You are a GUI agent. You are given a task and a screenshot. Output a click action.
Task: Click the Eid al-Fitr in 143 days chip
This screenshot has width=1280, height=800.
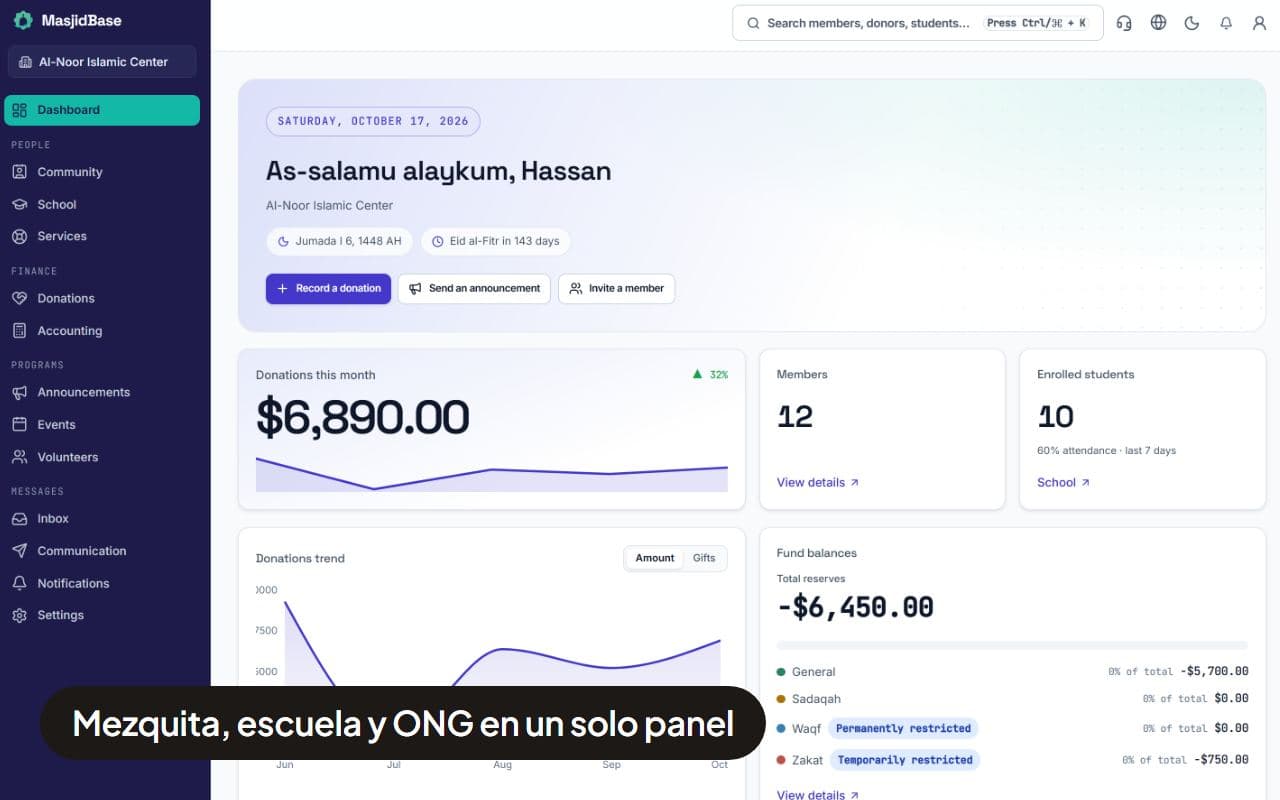(x=495, y=241)
